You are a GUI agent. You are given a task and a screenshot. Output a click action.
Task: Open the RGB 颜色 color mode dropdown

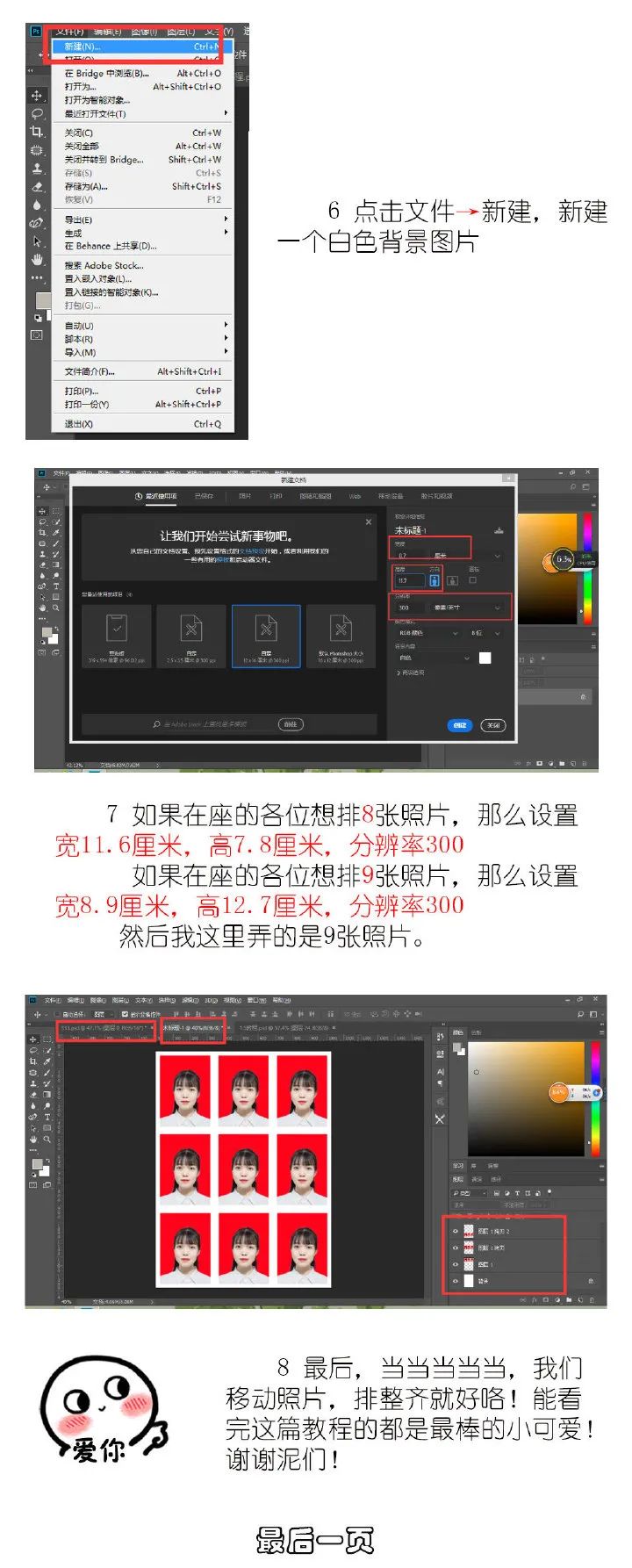point(427,632)
